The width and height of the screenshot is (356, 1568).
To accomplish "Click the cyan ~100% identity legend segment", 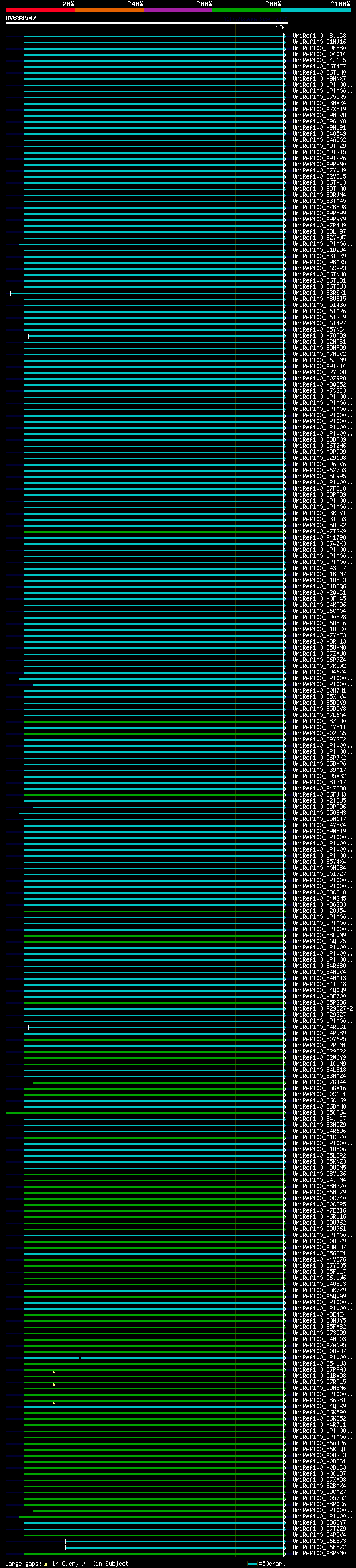I will pyautogui.click(x=316, y=10).
